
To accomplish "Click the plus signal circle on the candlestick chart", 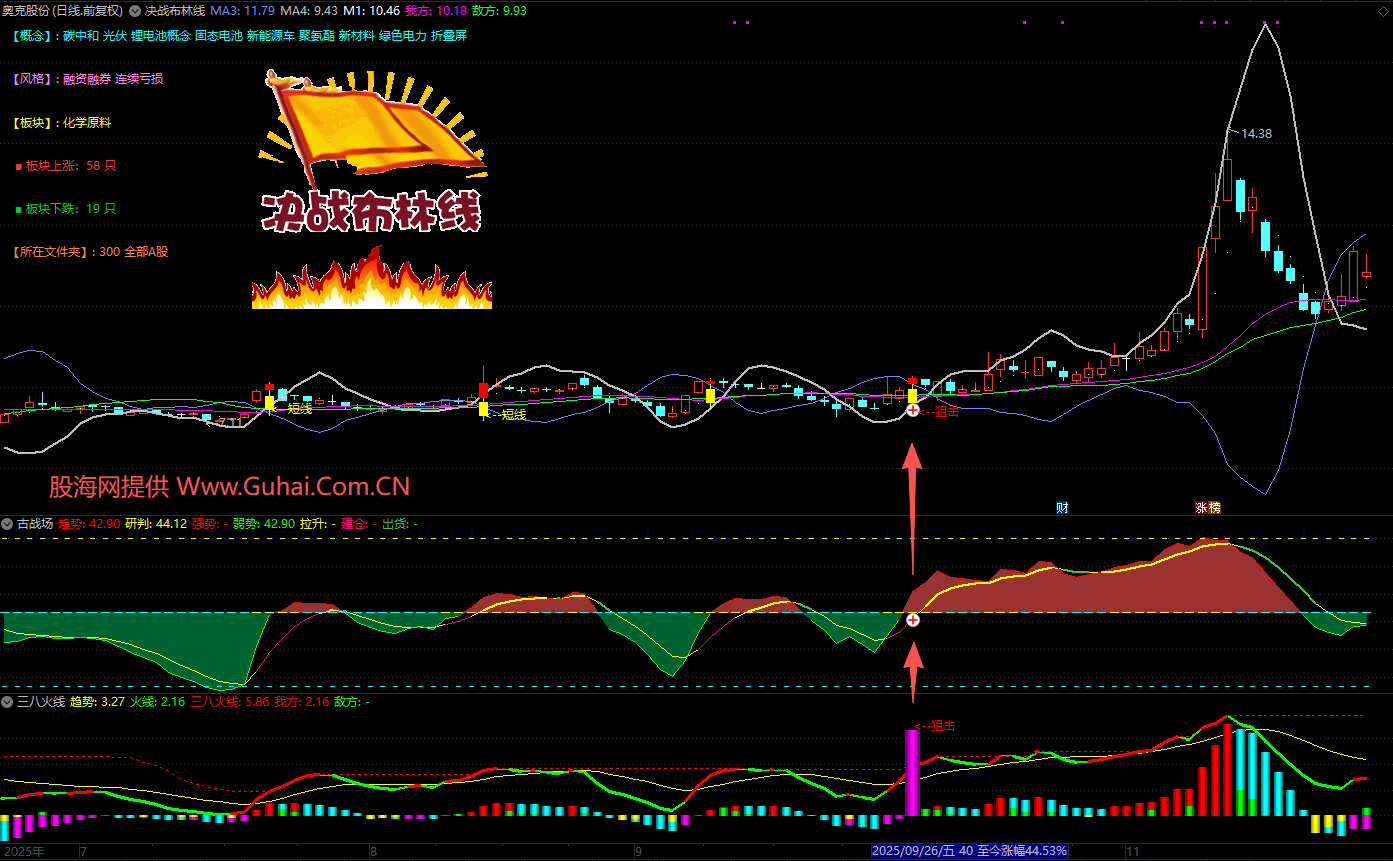I will point(912,410).
